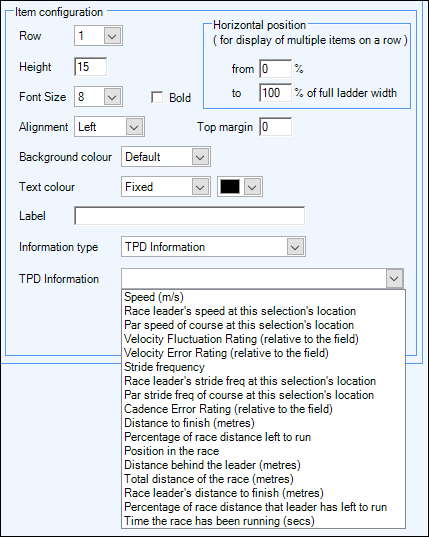
Task: Click the horizontal position 'from' percent field
Action: (x=276, y=69)
